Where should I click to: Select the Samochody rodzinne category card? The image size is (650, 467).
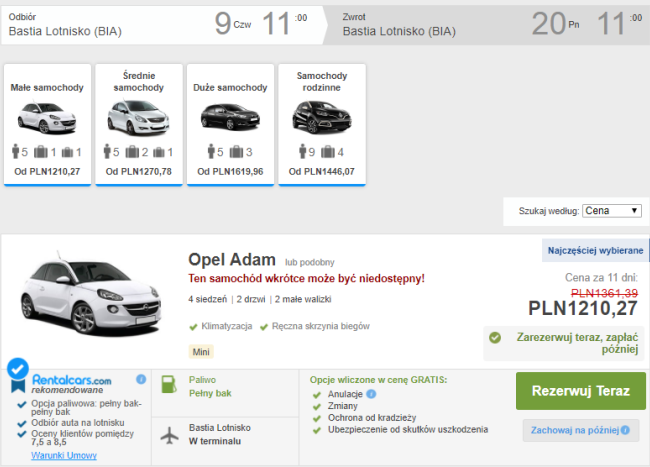coord(322,125)
